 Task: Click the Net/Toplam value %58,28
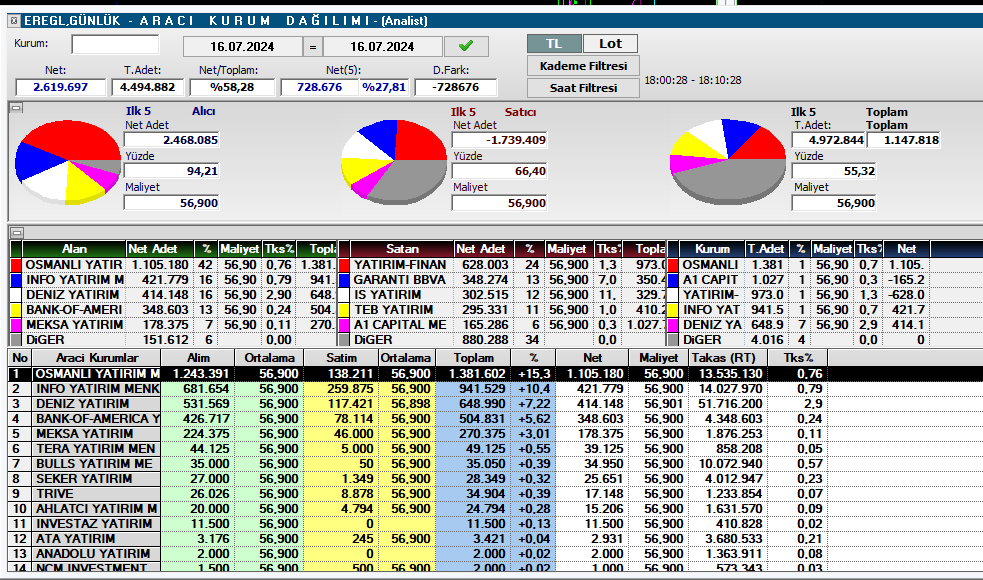pyautogui.click(x=232, y=87)
